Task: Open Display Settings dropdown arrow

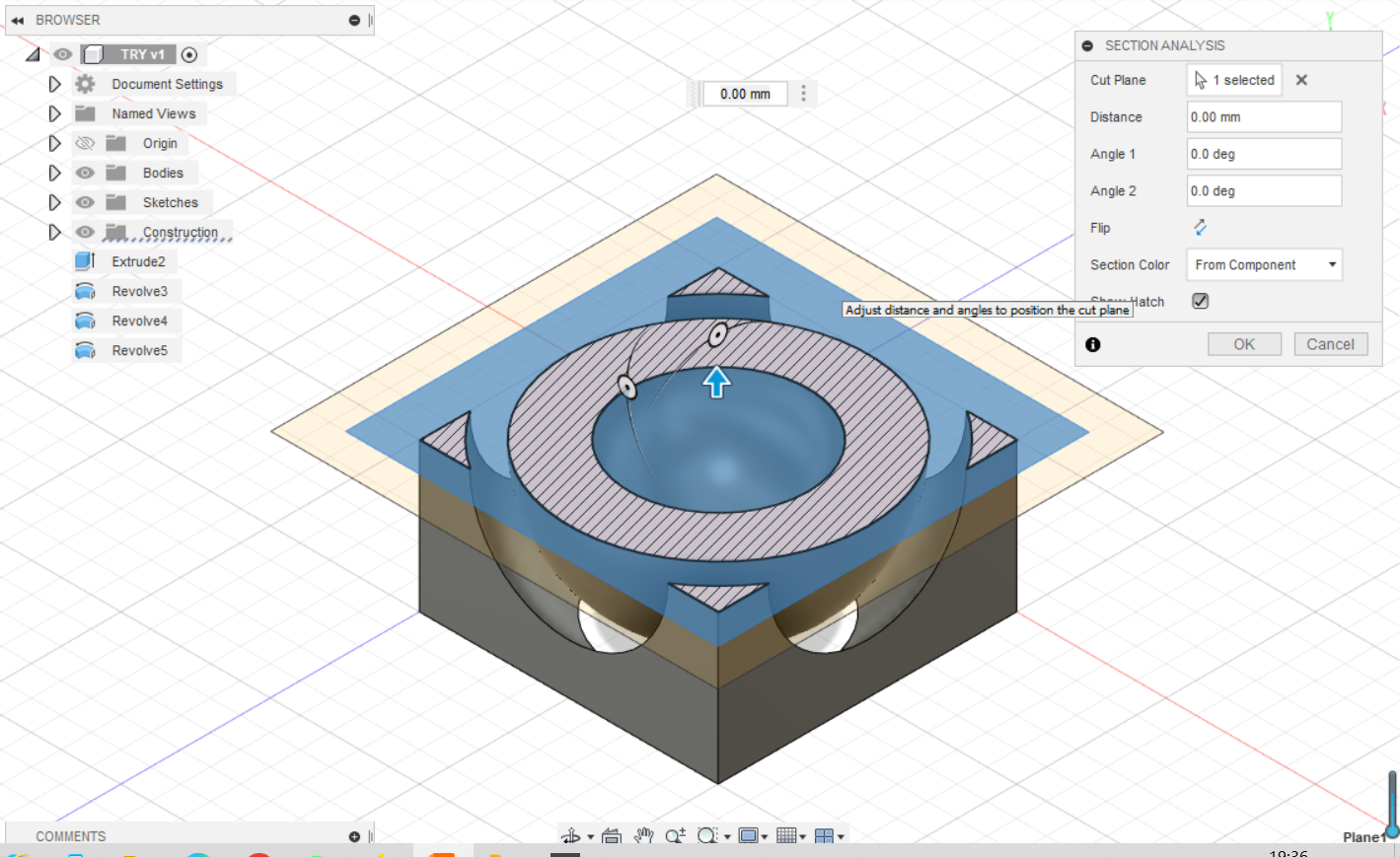Action: point(765,837)
